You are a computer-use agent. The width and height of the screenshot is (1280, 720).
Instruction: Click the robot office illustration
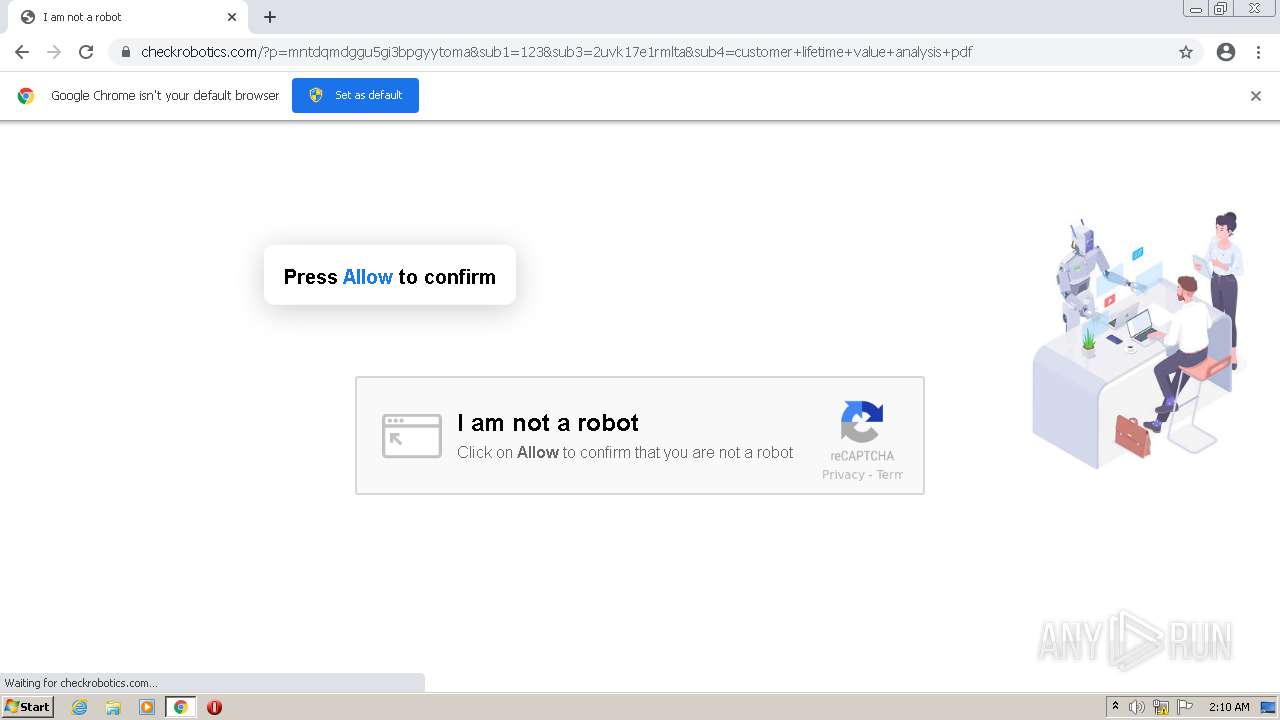(x=1138, y=340)
